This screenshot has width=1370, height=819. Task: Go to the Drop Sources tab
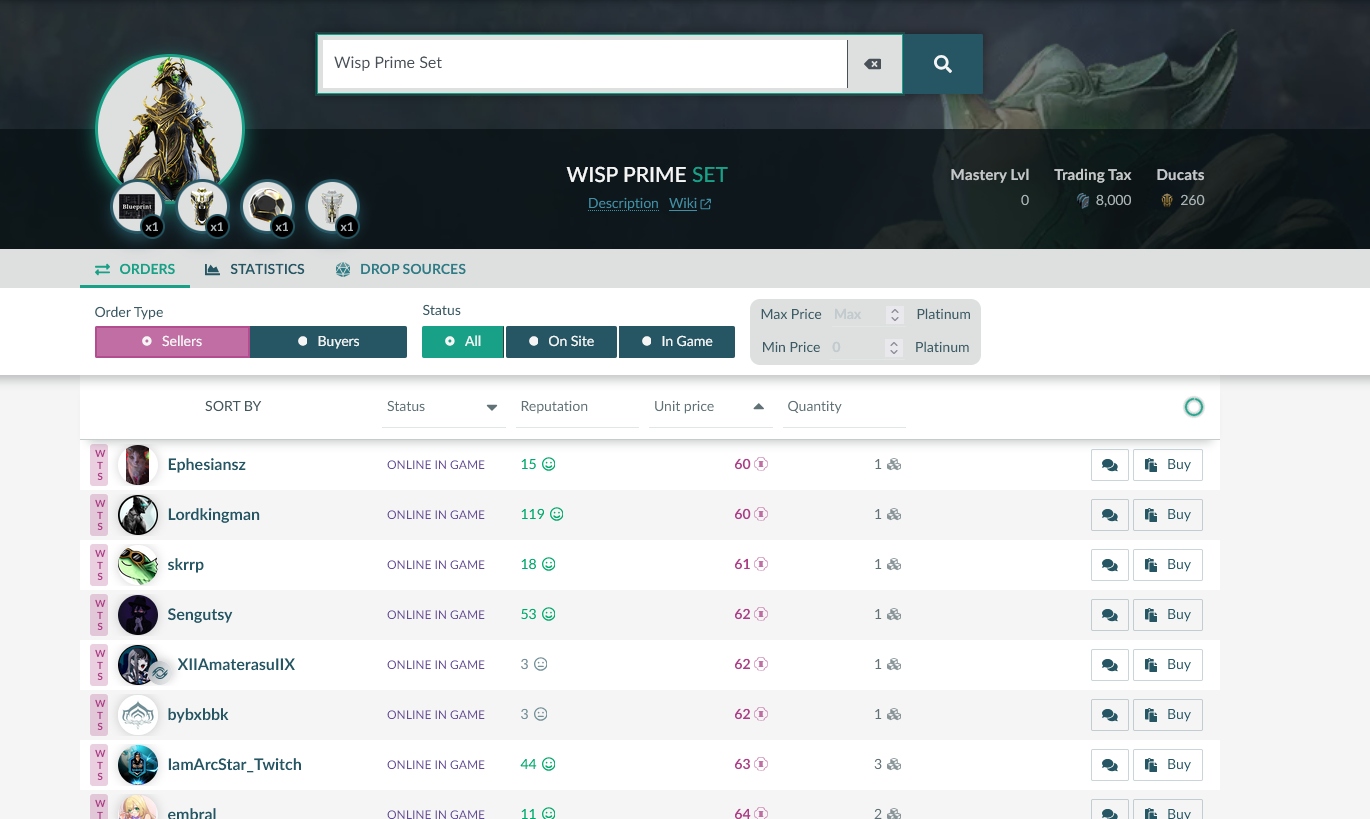(x=400, y=269)
